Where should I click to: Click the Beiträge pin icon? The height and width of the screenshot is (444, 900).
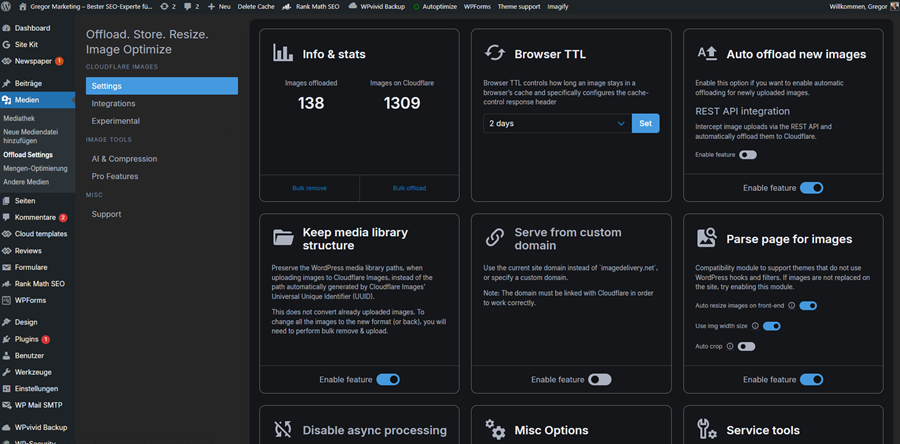click(6, 83)
